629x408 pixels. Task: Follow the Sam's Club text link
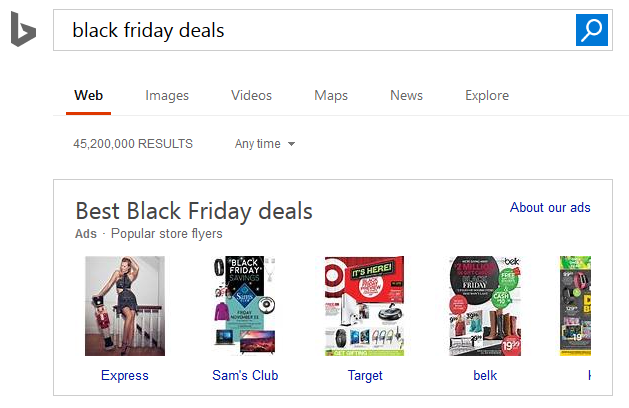pyautogui.click(x=245, y=376)
